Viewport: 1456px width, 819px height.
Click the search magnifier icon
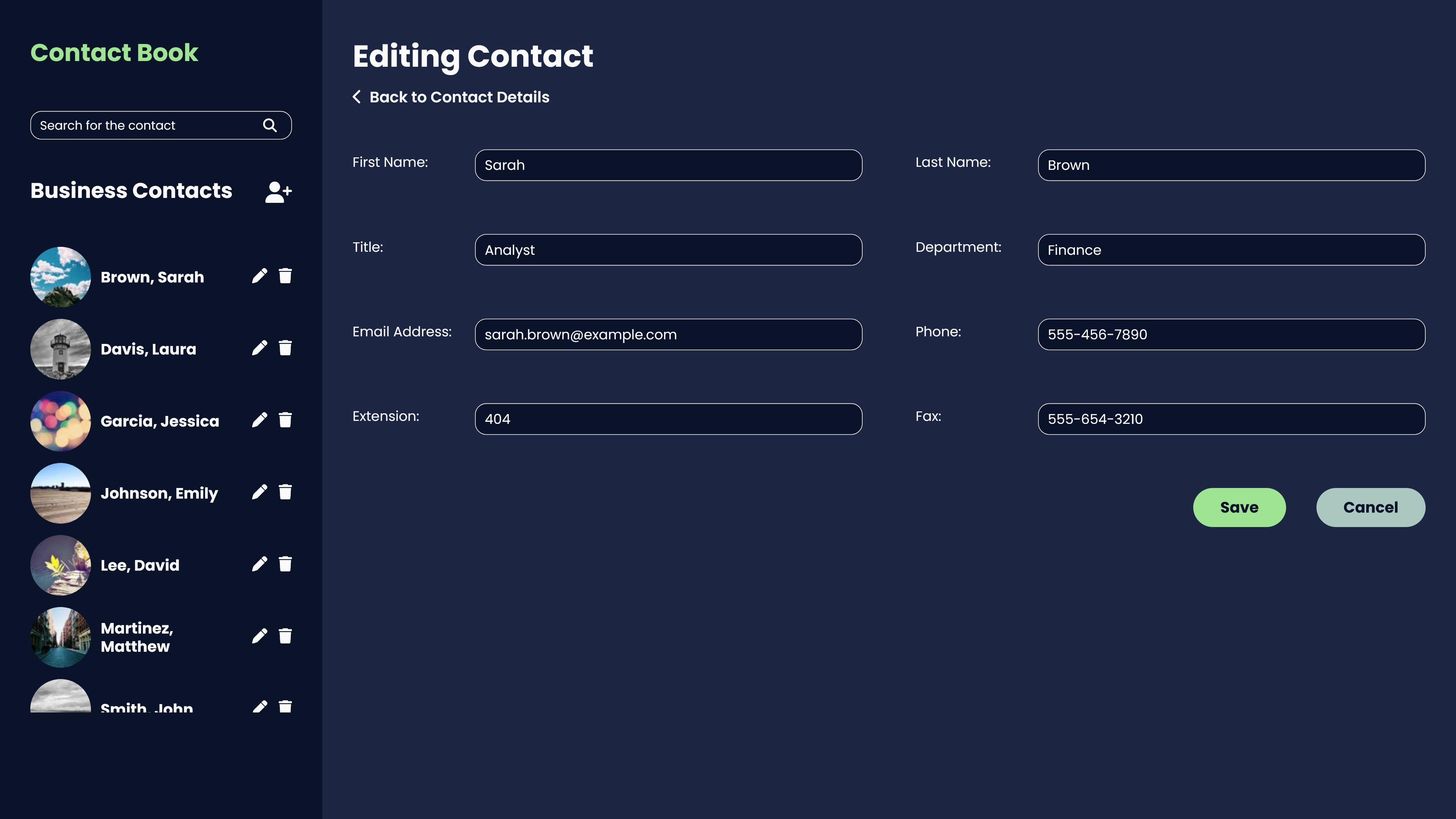pyautogui.click(x=270, y=125)
